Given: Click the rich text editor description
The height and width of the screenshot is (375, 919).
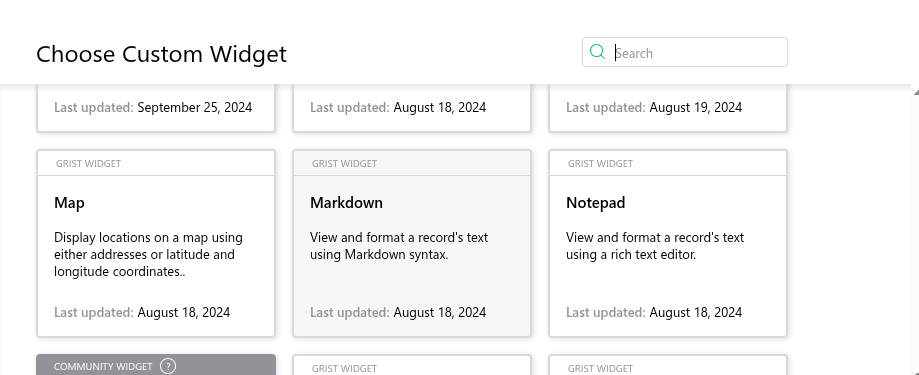Looking at the screenshot, I should tap(655, 246).
